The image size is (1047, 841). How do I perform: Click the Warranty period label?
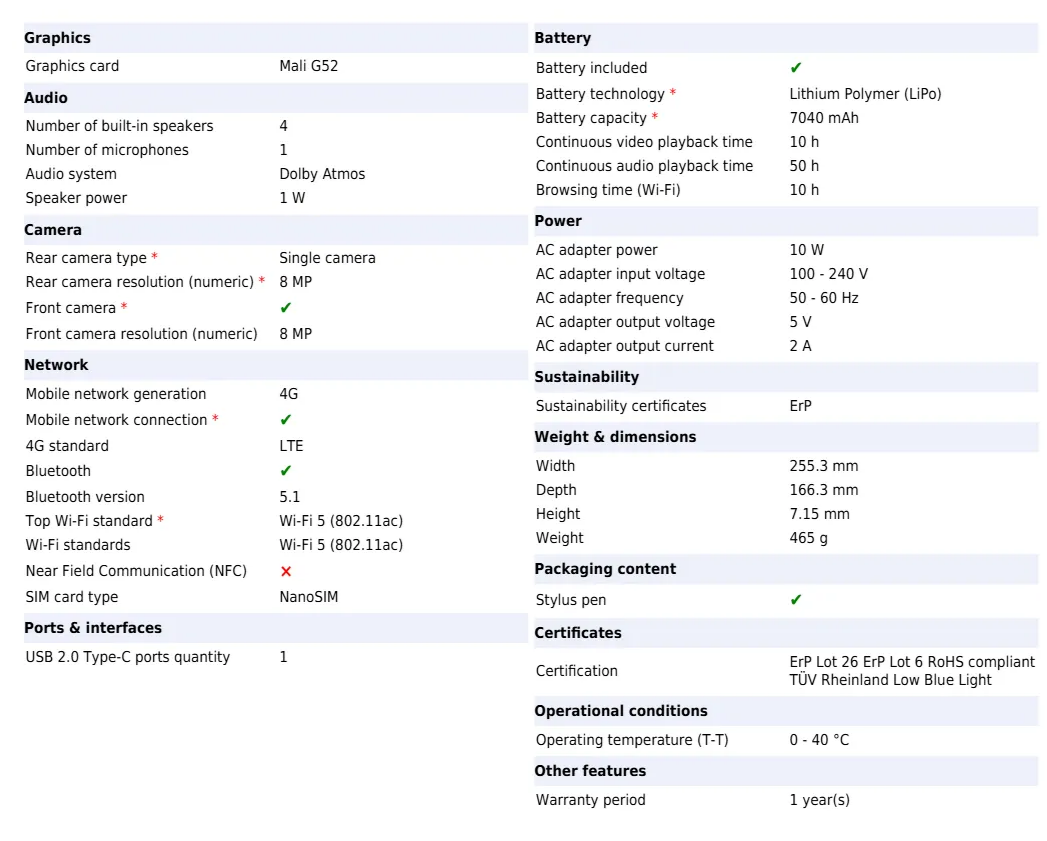591,800
